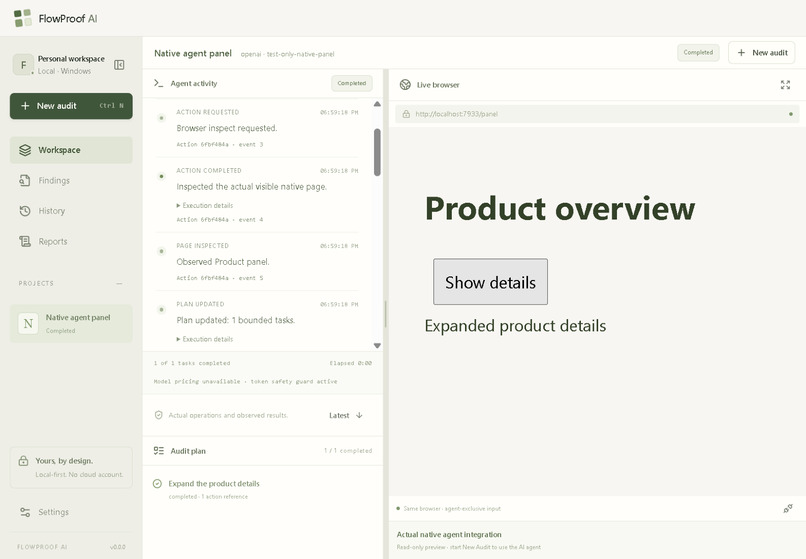The width and height of the screenshot is (806, 559).
Task: Collapse the sidebar panel icon
Action: coord(119,65)
